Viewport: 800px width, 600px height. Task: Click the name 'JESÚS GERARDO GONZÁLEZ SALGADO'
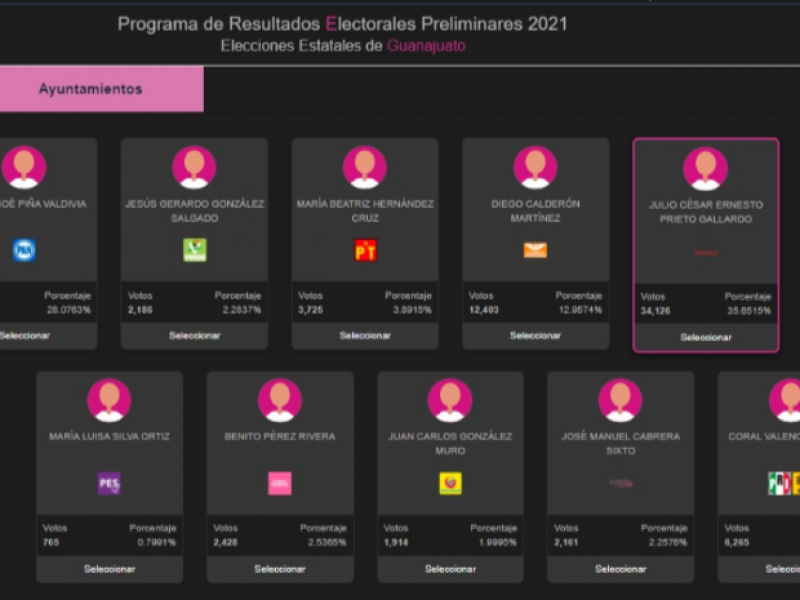click(x=194, y=211)
